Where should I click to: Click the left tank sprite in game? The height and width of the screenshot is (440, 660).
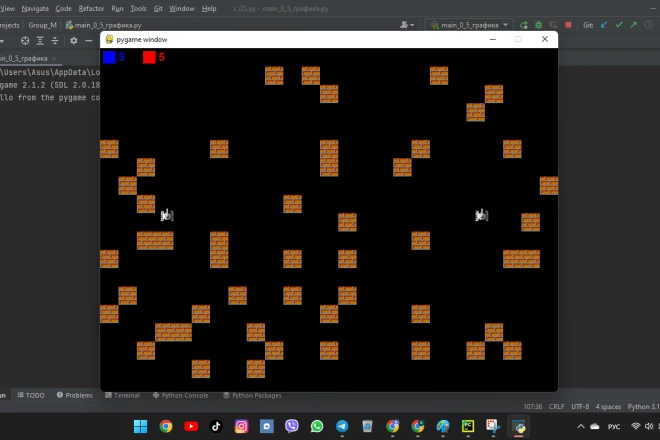coord(167,215)
